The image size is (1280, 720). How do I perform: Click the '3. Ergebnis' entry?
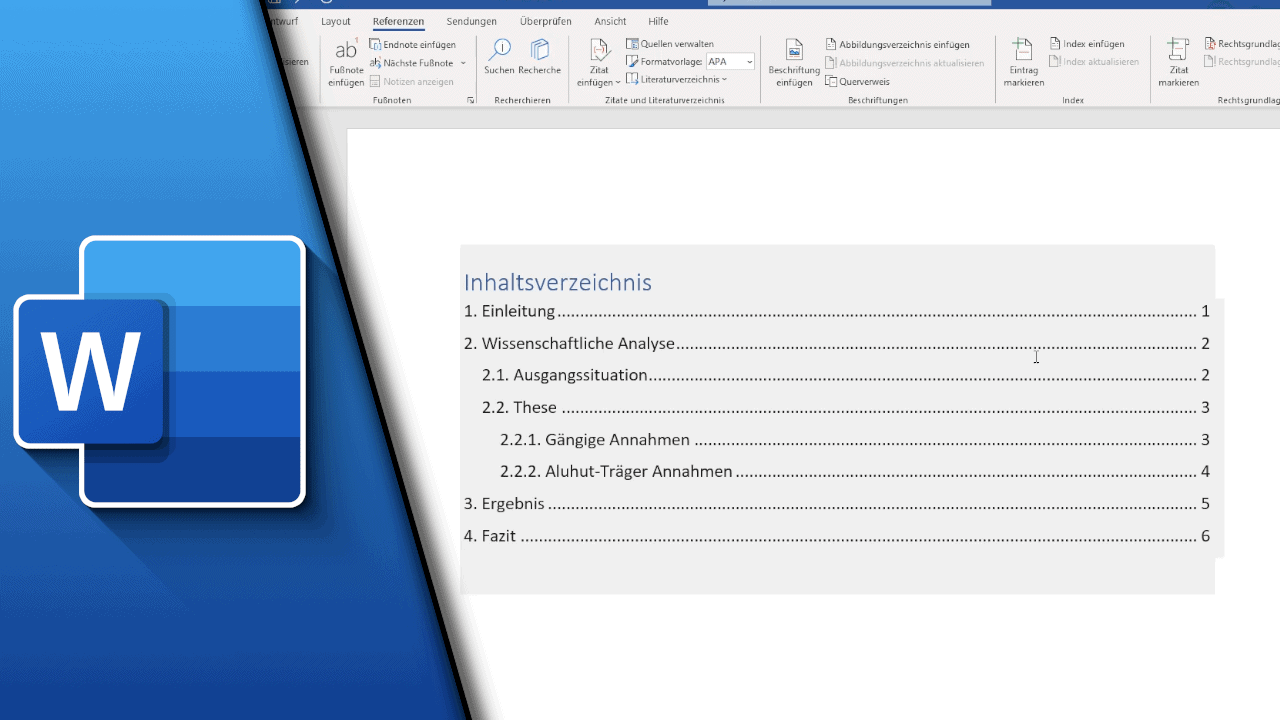click(x=837, y=504)
